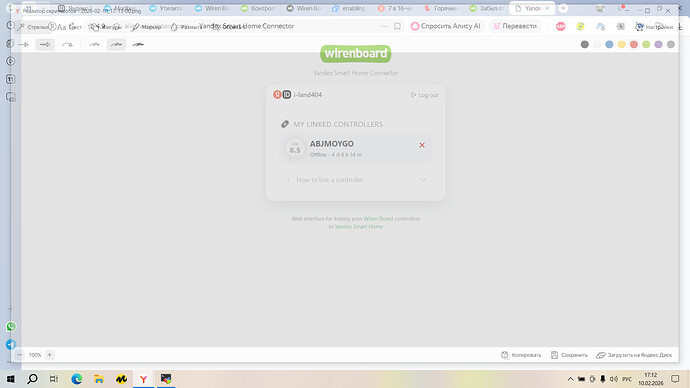The width and height of the screenshot is (690, 388).
Task: Open the РУС language switcher
Action: (627, 379)
